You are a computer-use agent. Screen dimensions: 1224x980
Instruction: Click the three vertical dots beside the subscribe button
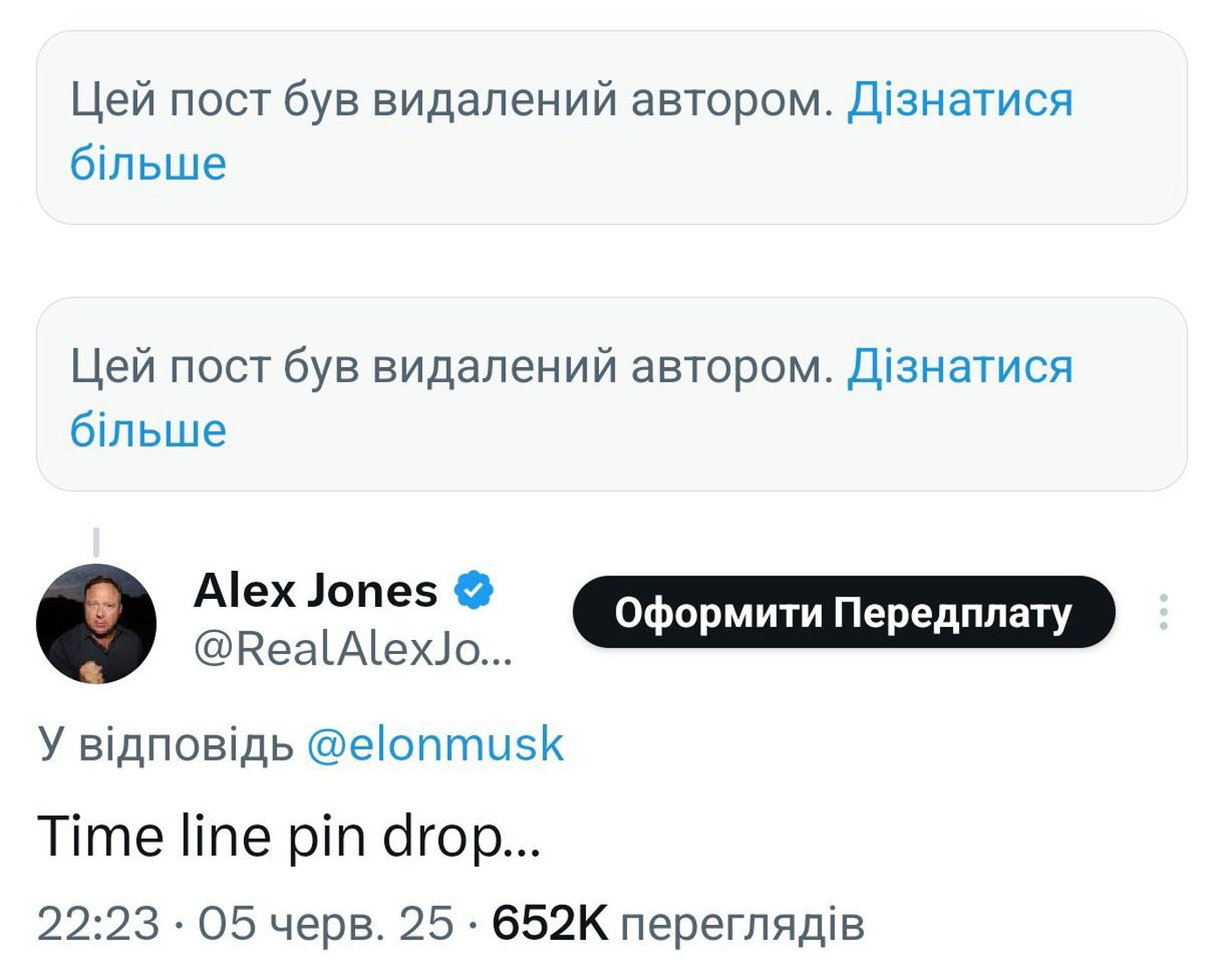1163,612
